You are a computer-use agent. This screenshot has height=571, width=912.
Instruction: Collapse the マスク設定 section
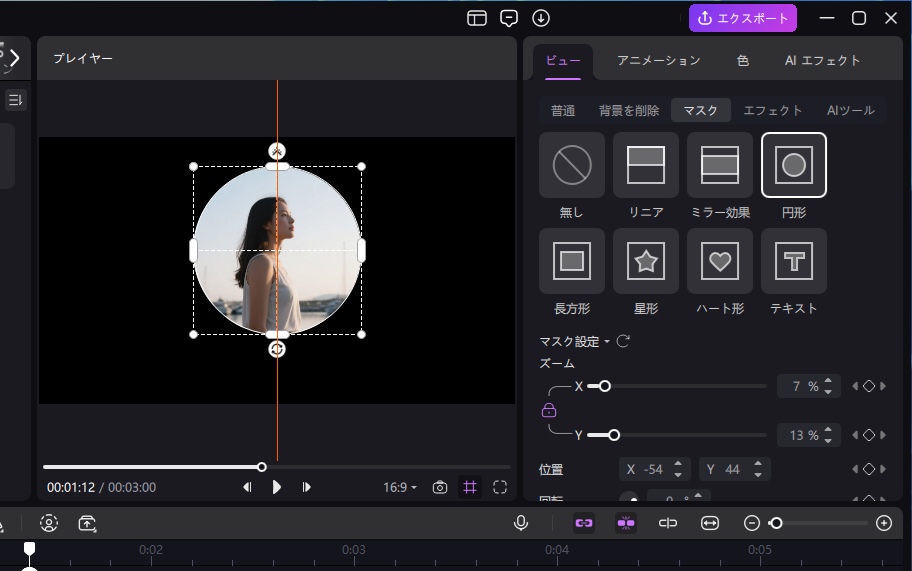607,341
